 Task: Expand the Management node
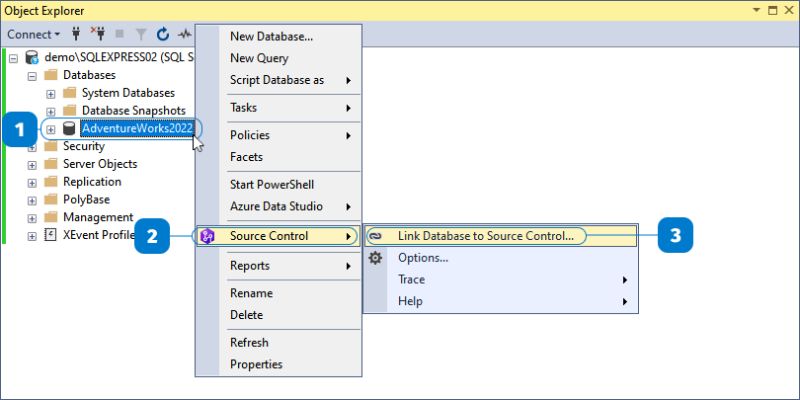pyautogui.click(x=32, y=218)
